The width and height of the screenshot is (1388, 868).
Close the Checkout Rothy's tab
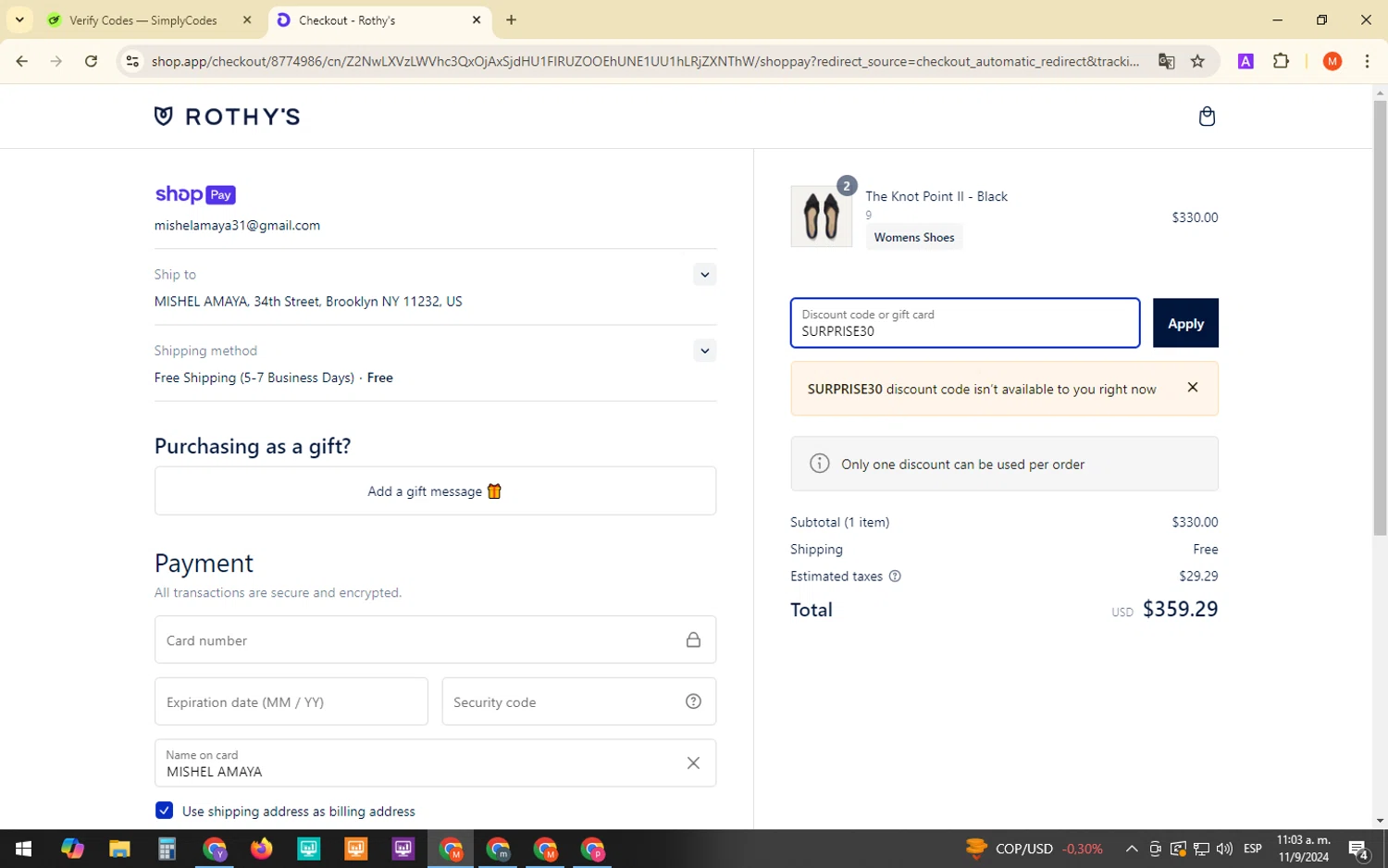[477, 19]
